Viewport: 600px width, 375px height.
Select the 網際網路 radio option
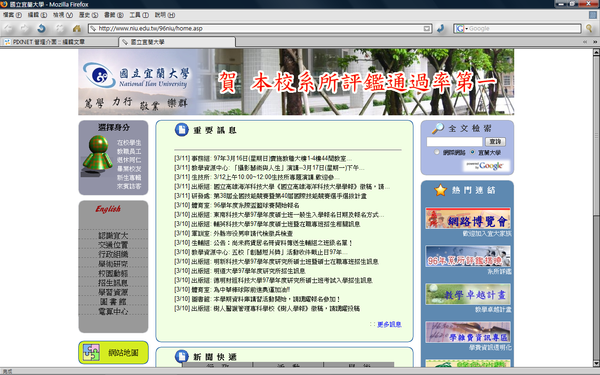pyautogui.click(x=437, y=152)
